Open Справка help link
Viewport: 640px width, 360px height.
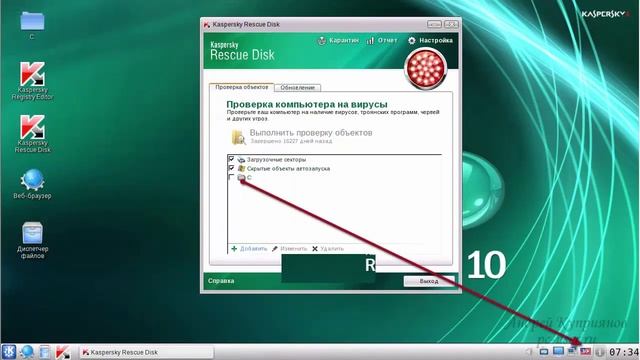pos(221,281)
